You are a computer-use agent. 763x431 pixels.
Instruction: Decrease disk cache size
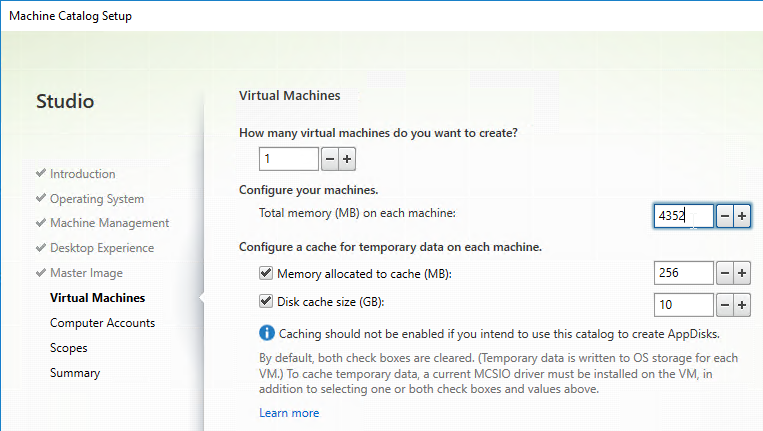[x=725, y=305]
